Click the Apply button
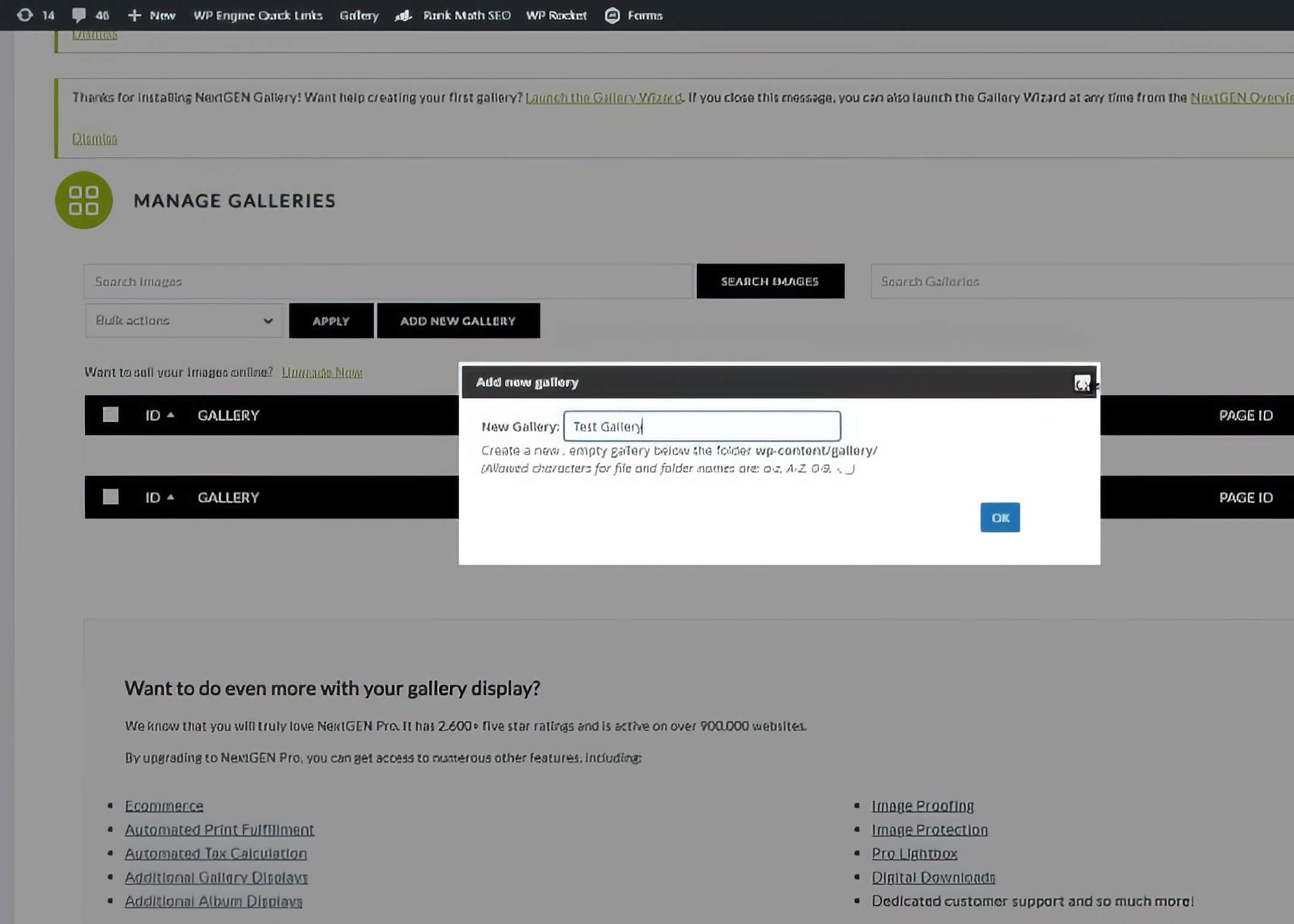The width and height of the screenshot is (1294, 924). (331, 320)
